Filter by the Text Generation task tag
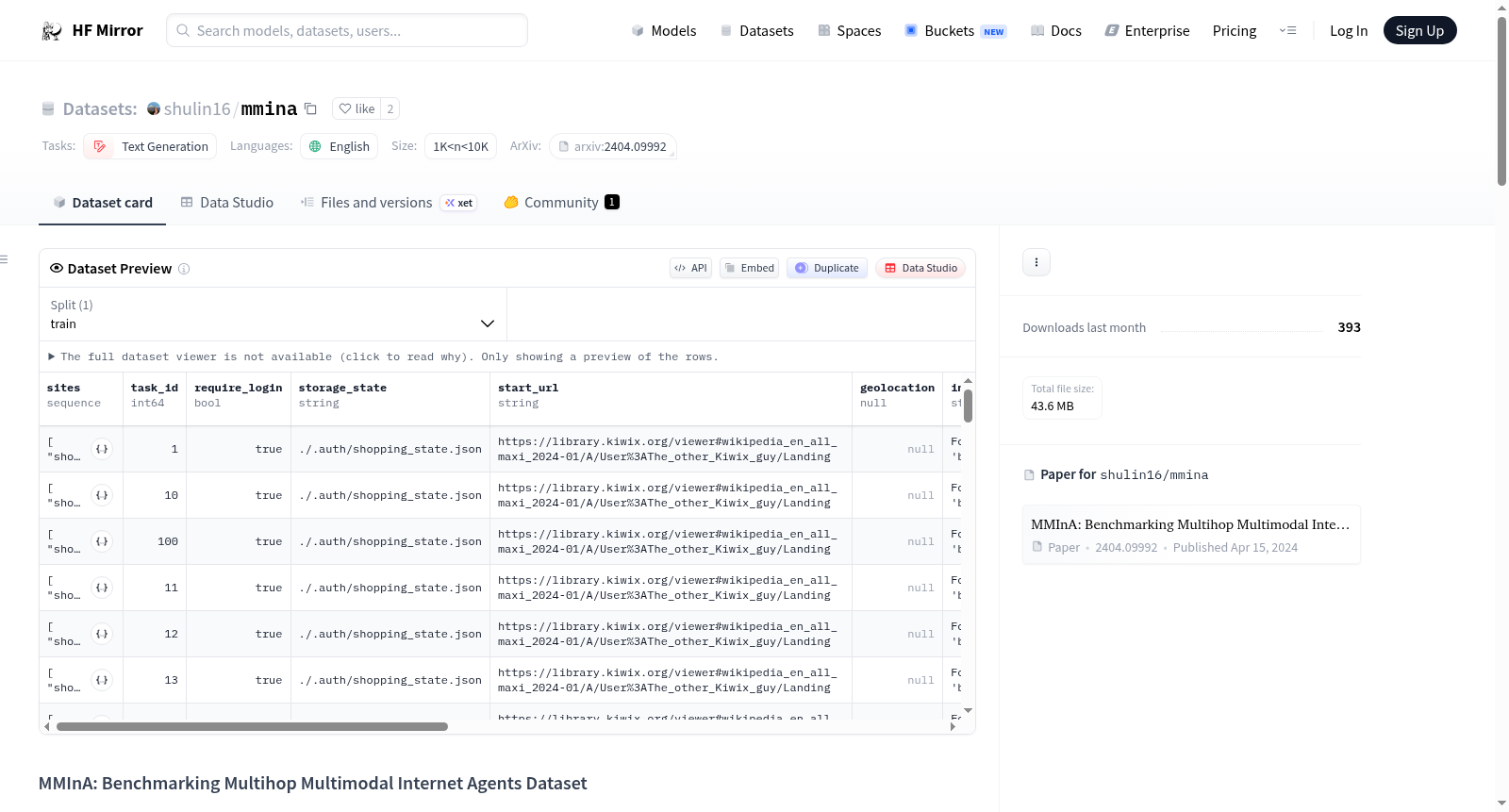The height and width of the screenshot is (812, 1509). 150,146
